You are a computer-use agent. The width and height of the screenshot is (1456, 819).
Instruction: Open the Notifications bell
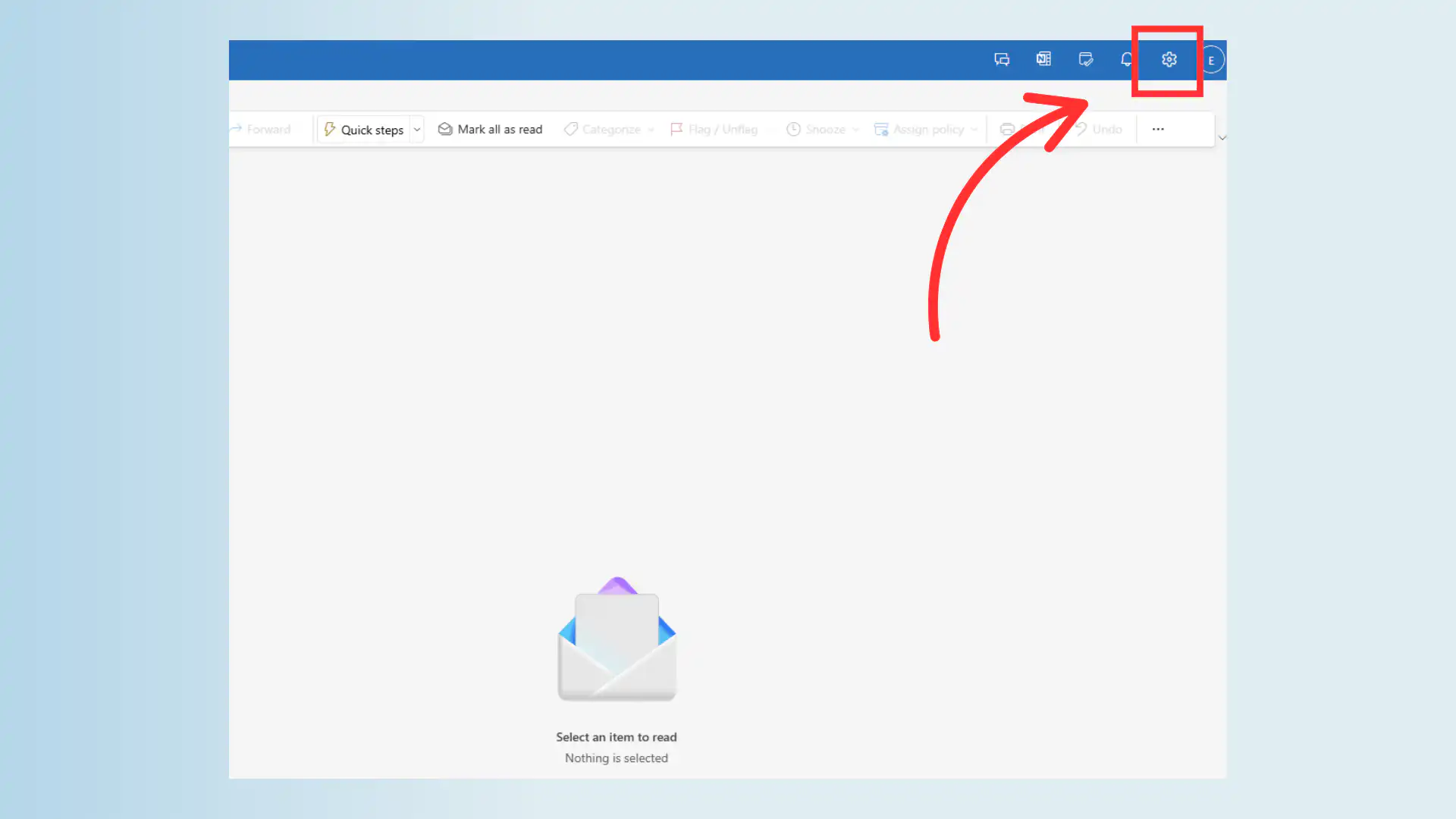[x=1125, y=59]
